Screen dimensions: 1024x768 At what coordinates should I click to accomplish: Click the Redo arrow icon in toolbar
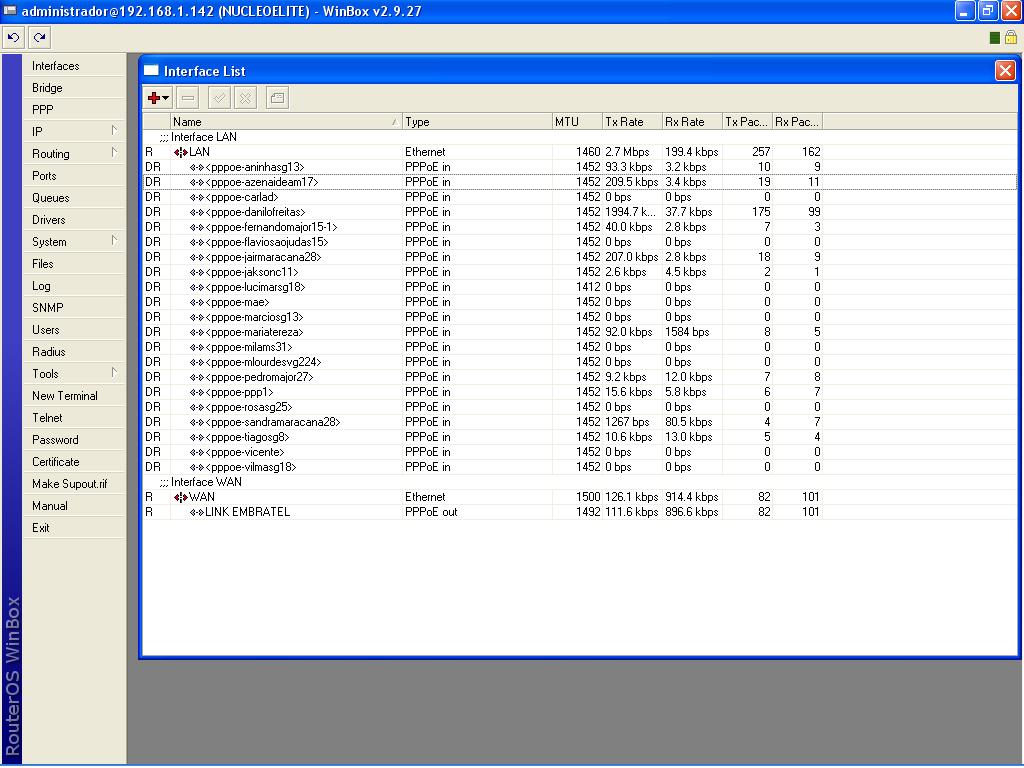tap(39, 38)
